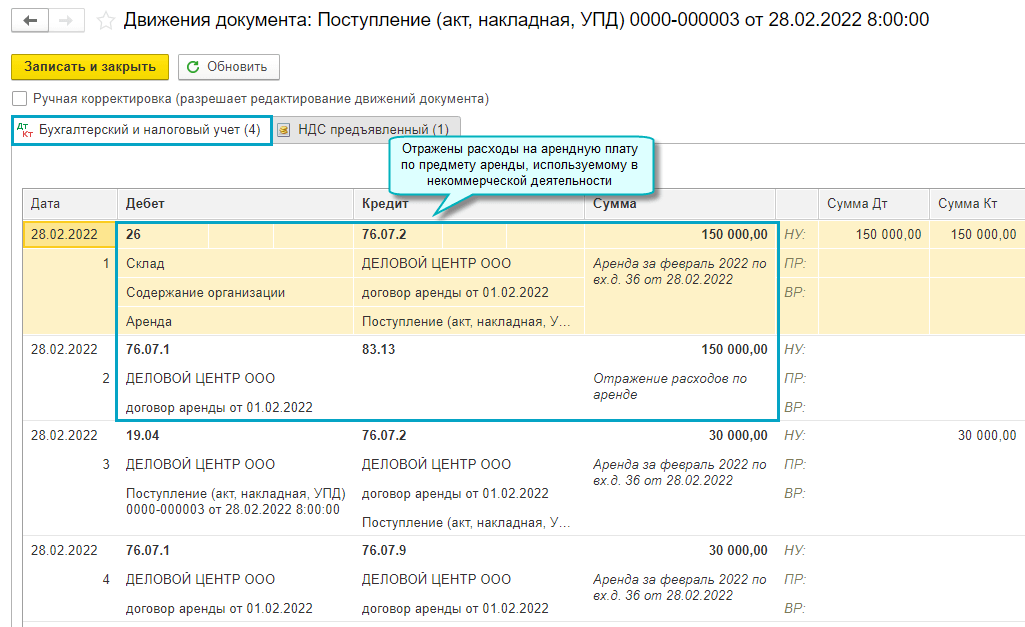Select Сумма Дт value 150 000,00
The image size is (1025, 627).
[873, 234]
